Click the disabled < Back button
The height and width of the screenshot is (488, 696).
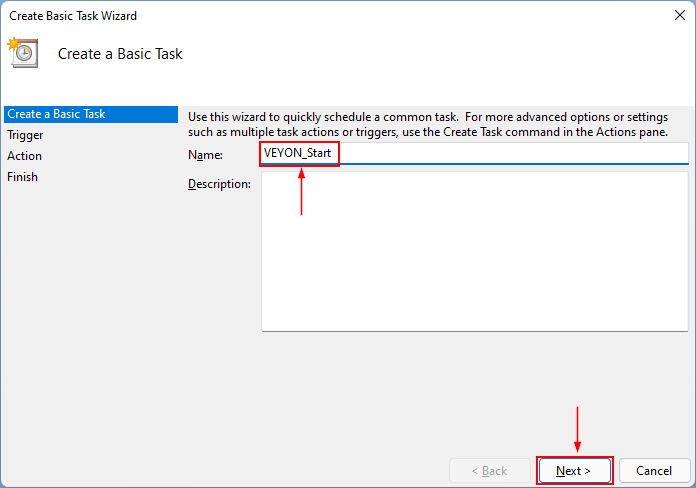coord(489,470)
